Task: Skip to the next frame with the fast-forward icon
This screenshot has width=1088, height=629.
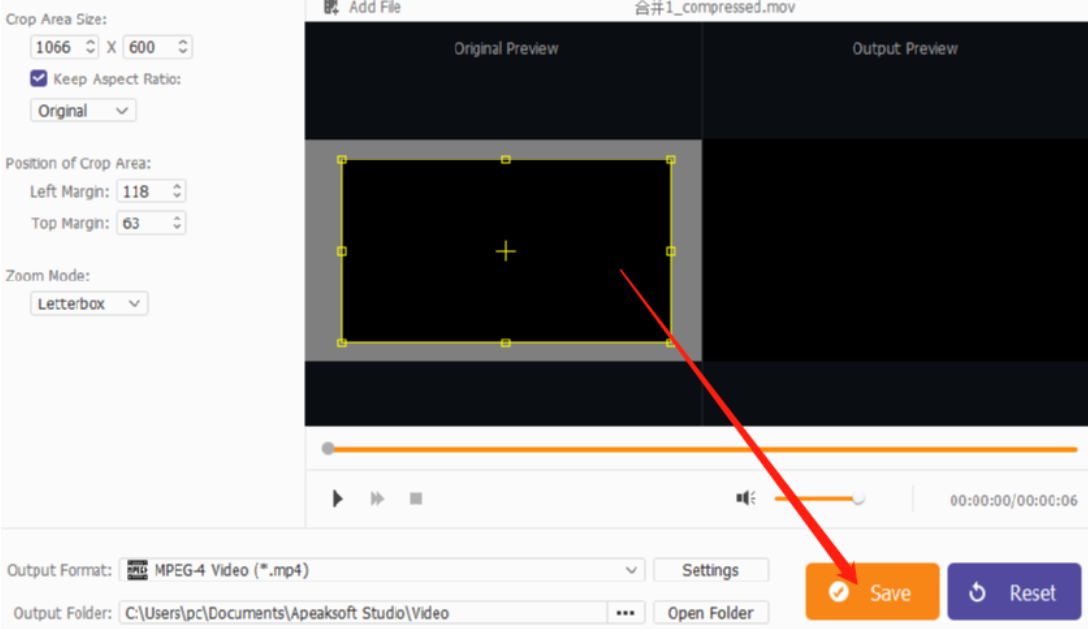Action: [x=377, y=498]
